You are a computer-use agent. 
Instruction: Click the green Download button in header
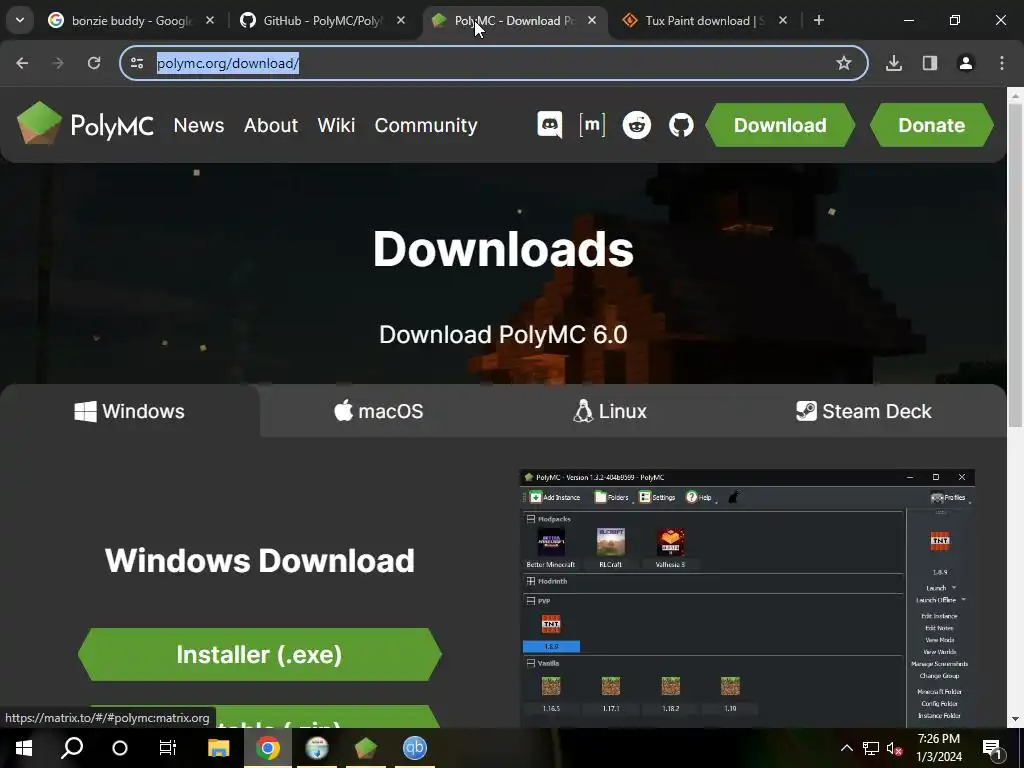tap(780, 125)
